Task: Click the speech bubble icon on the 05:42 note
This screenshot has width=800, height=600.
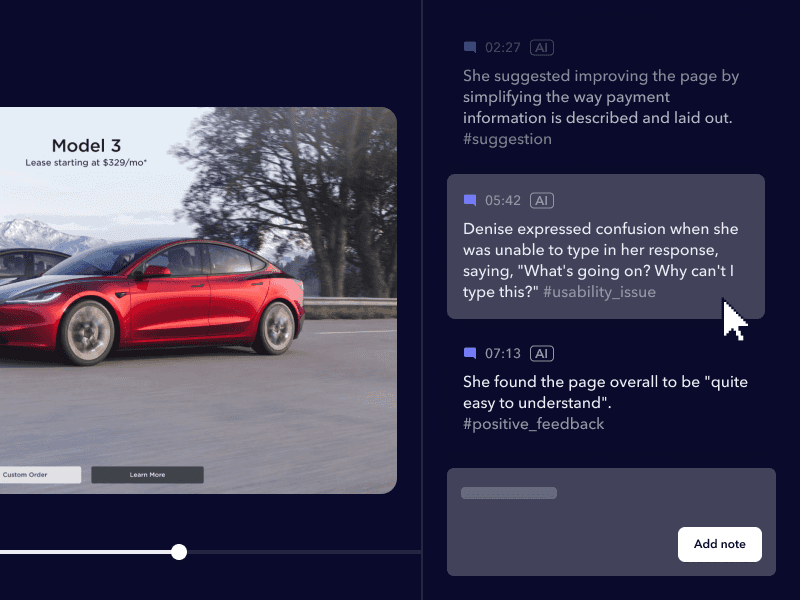Action: (471, 200)
